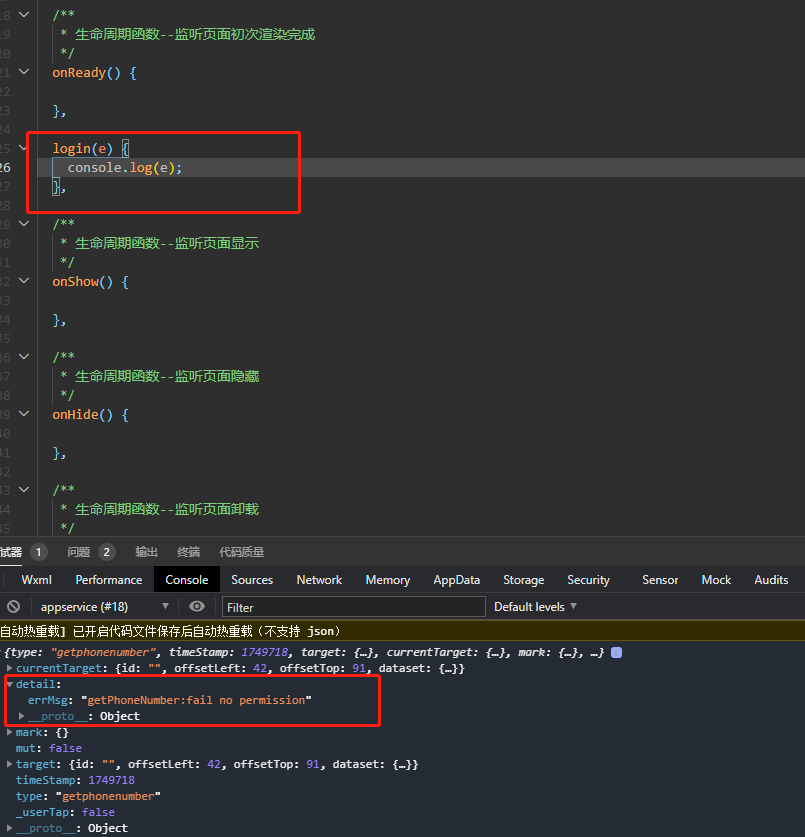
Task: Expand the target object entry
Action: tap(10, 764)
